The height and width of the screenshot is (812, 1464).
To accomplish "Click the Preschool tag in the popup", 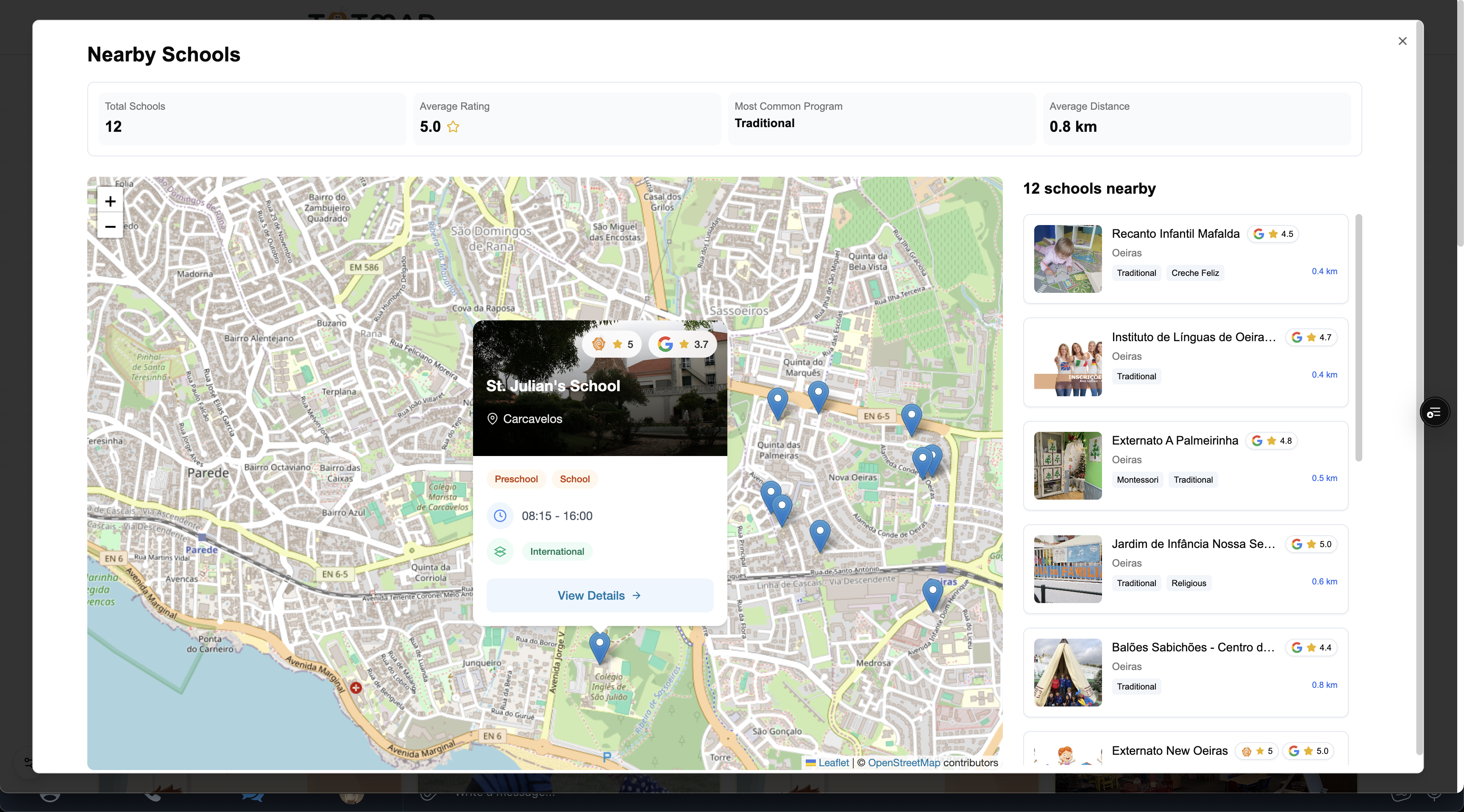I will point(516,479).
